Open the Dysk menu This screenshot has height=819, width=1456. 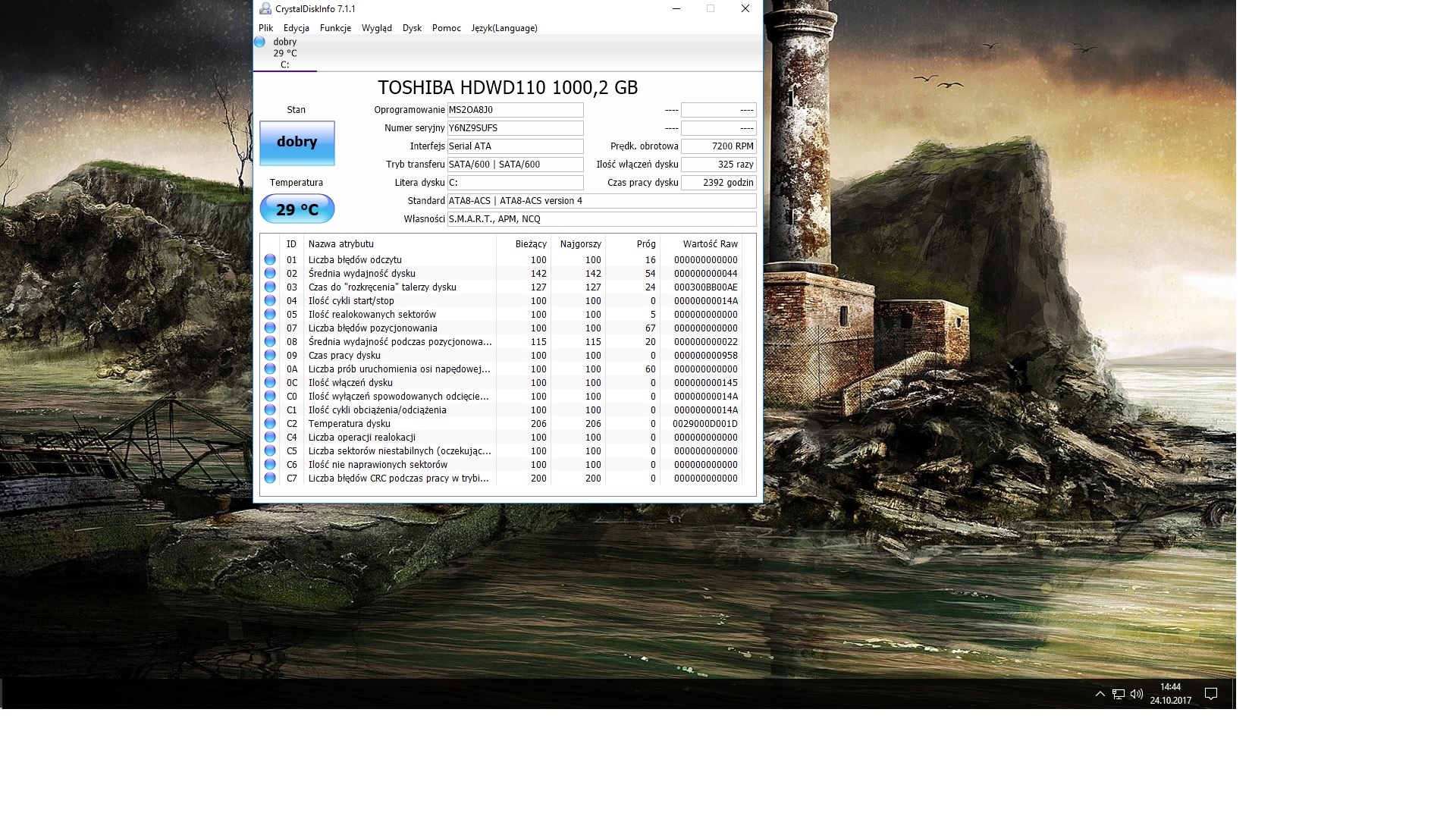(x=412, y=28)
